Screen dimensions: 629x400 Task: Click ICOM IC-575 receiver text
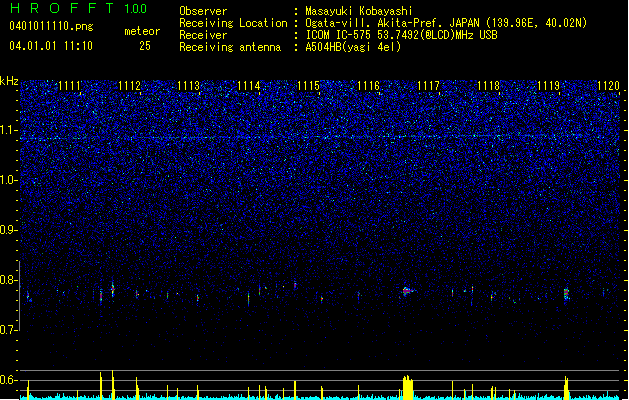point(401,35)
